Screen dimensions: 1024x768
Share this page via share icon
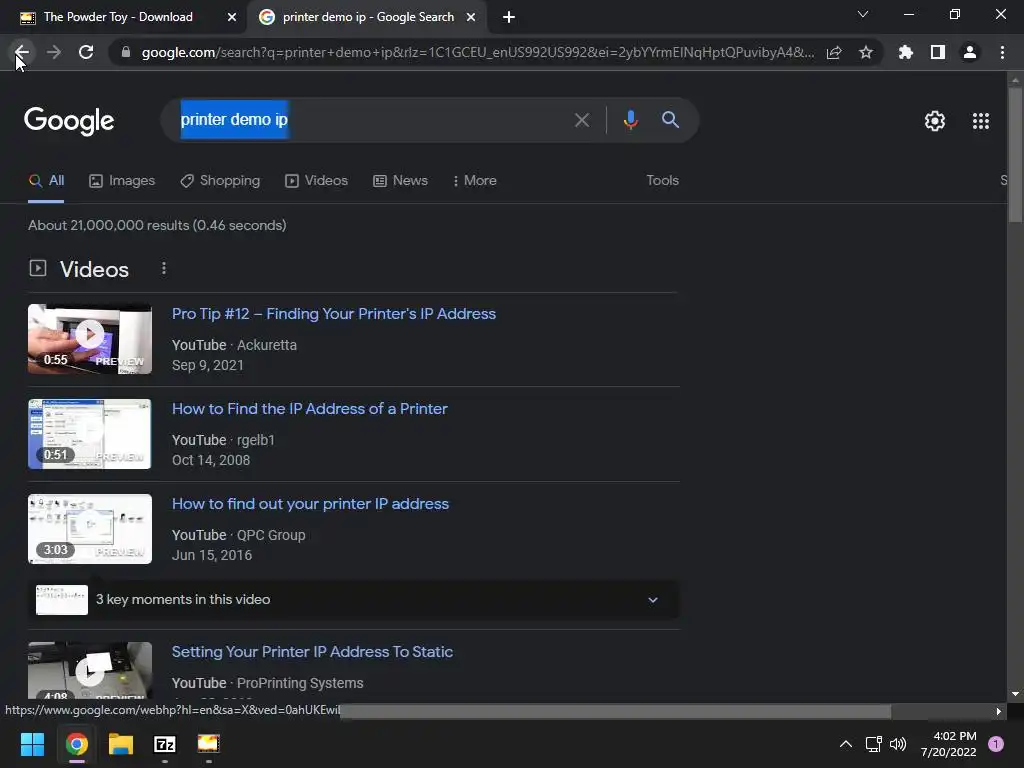834,52
